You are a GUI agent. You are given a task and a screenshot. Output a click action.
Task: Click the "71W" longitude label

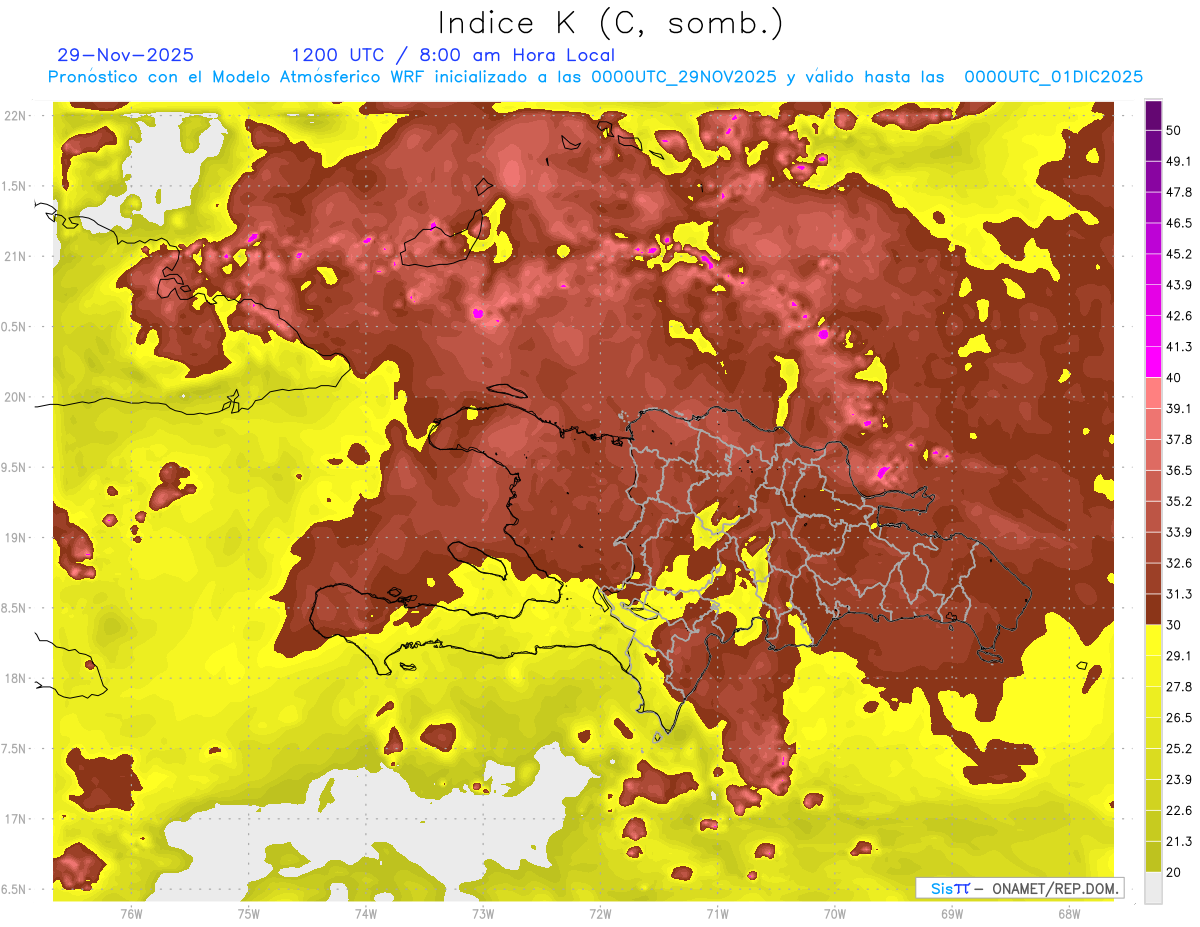click(x=718, y=914)
